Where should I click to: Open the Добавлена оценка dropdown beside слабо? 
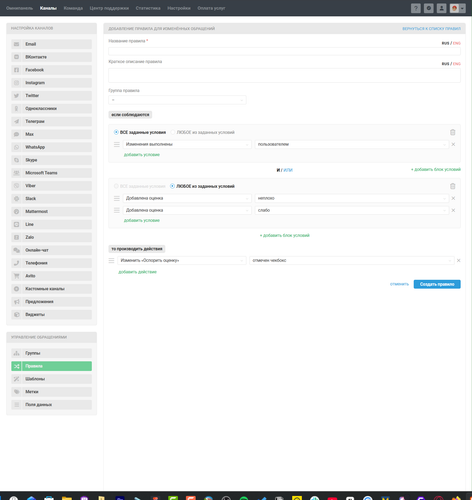point(187,210)
